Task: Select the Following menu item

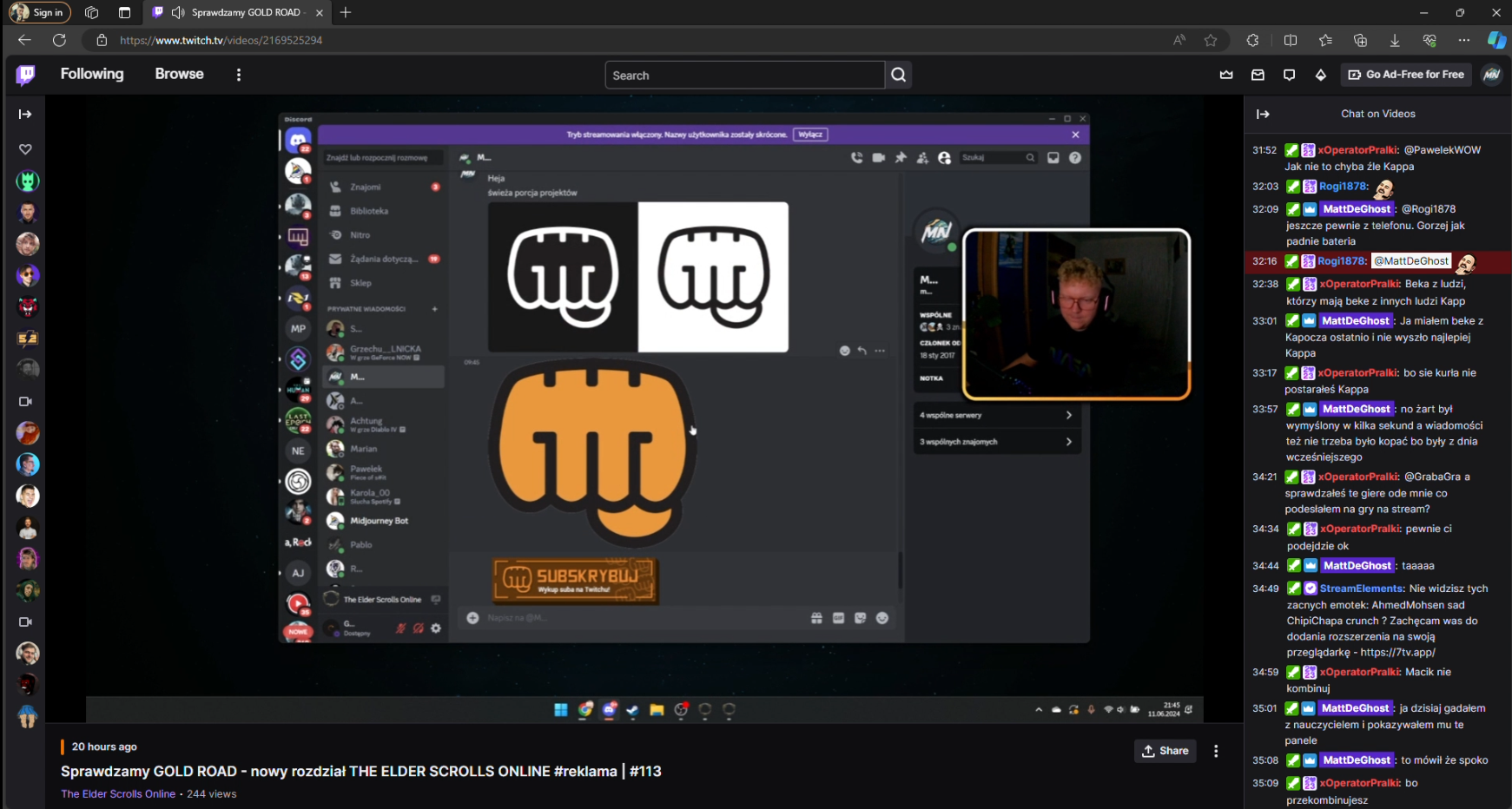Action: [x=91, y=75]
